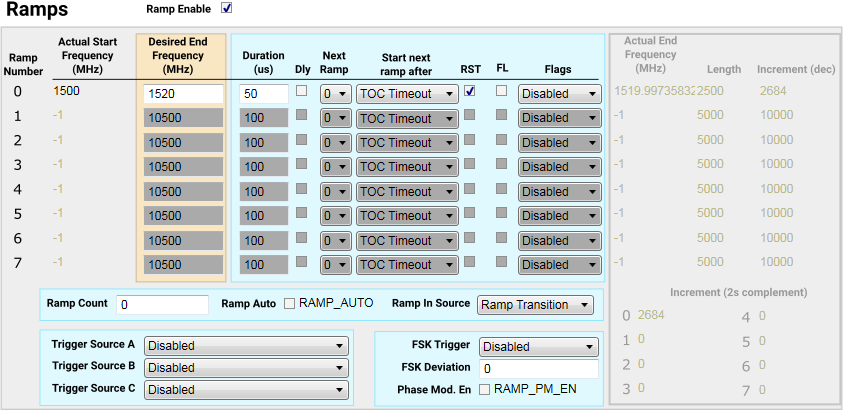Open the Ramp In Source dropdown
Viewport: 843px width, 411px height.
(x=535, y=305)
